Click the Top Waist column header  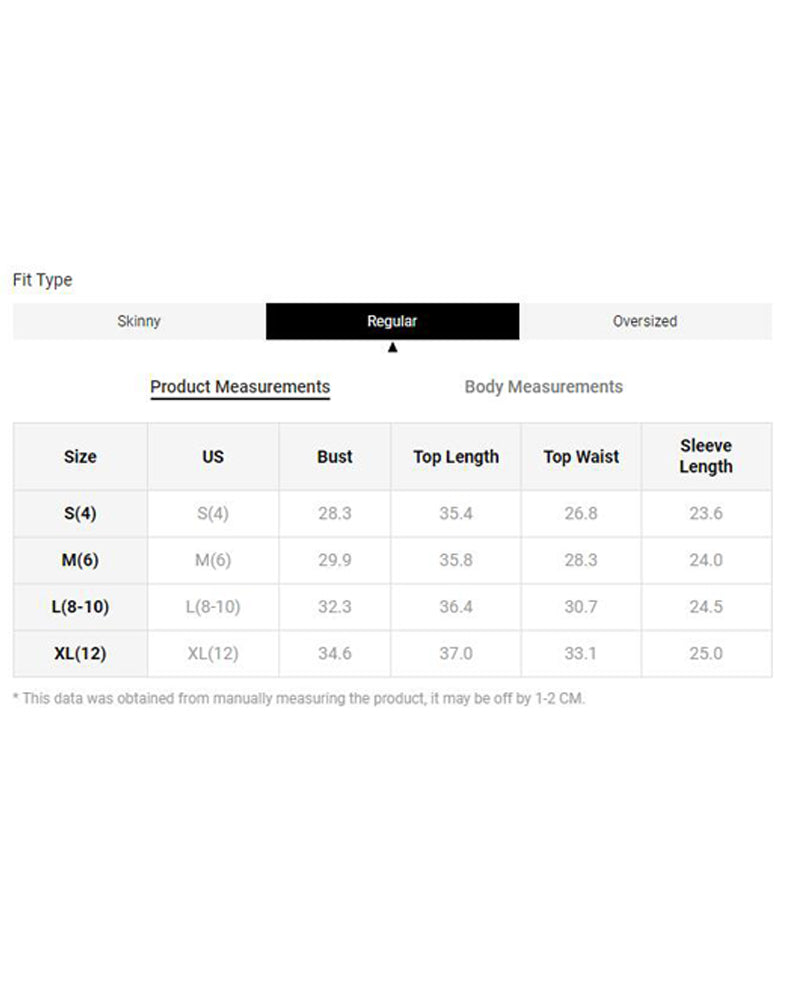coord(581,457)
